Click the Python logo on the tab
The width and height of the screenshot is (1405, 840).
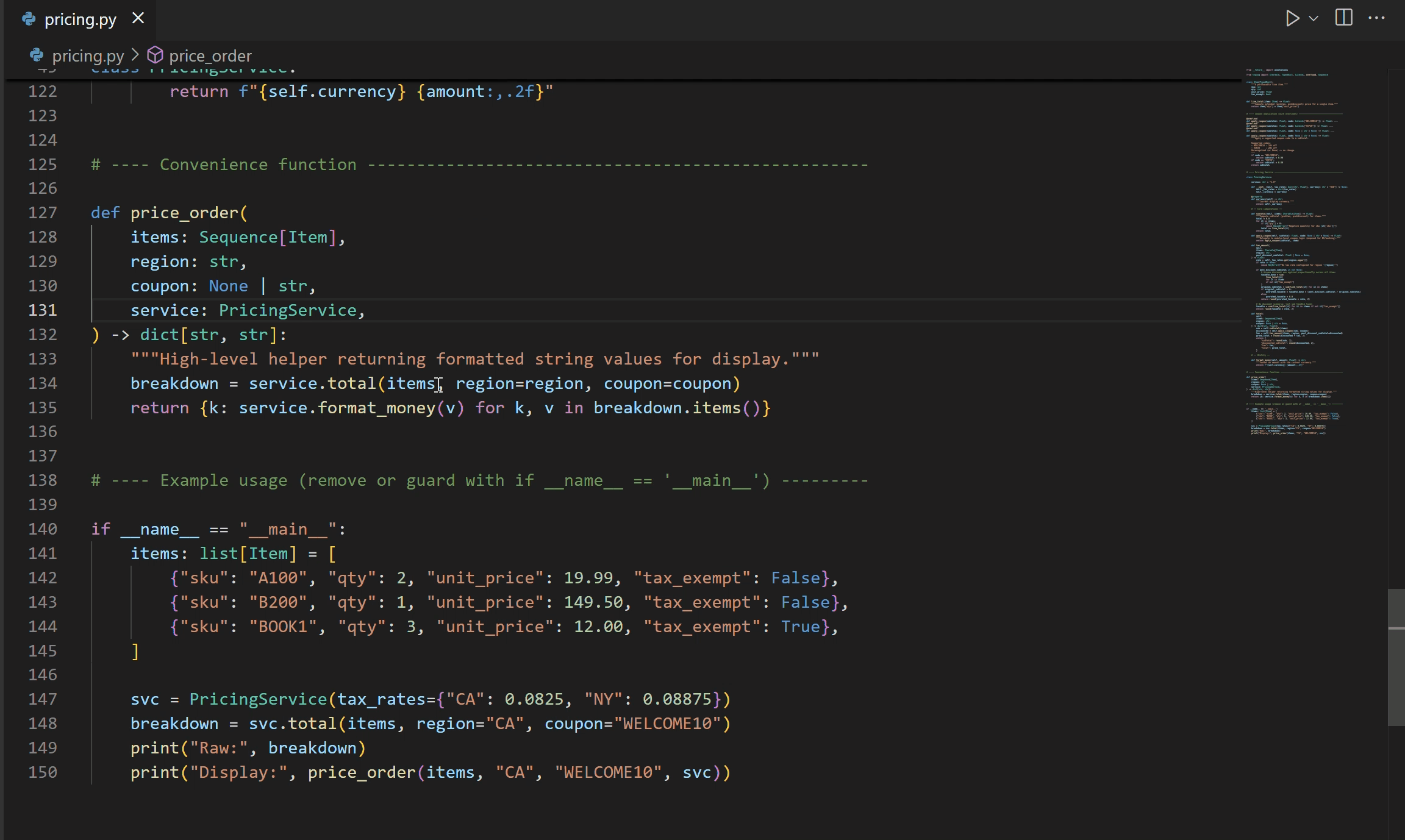(x=29, y=20)
